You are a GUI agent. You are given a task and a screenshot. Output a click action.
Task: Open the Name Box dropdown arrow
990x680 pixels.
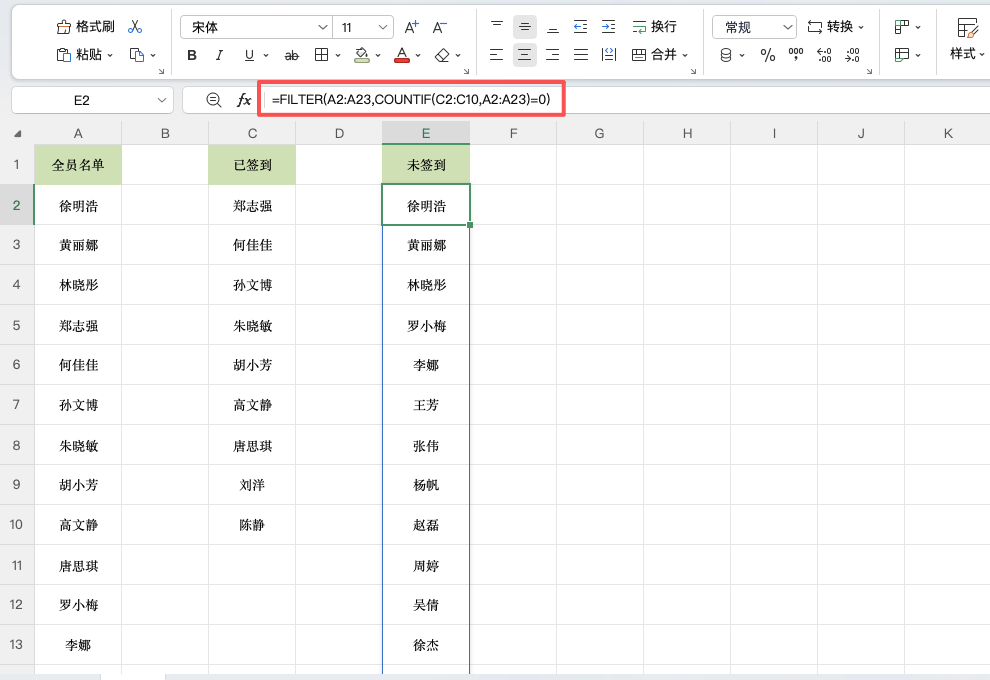pos(162,100)
